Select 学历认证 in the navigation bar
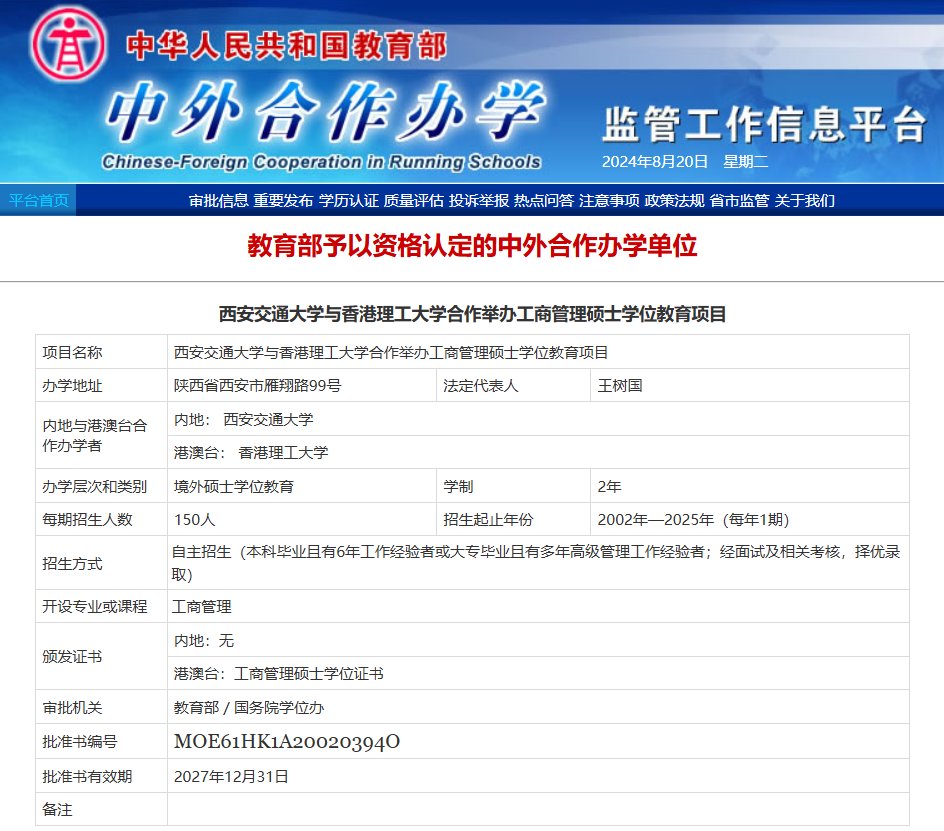The width and height of the screenshot is (944, 831). tap(348, 200)
